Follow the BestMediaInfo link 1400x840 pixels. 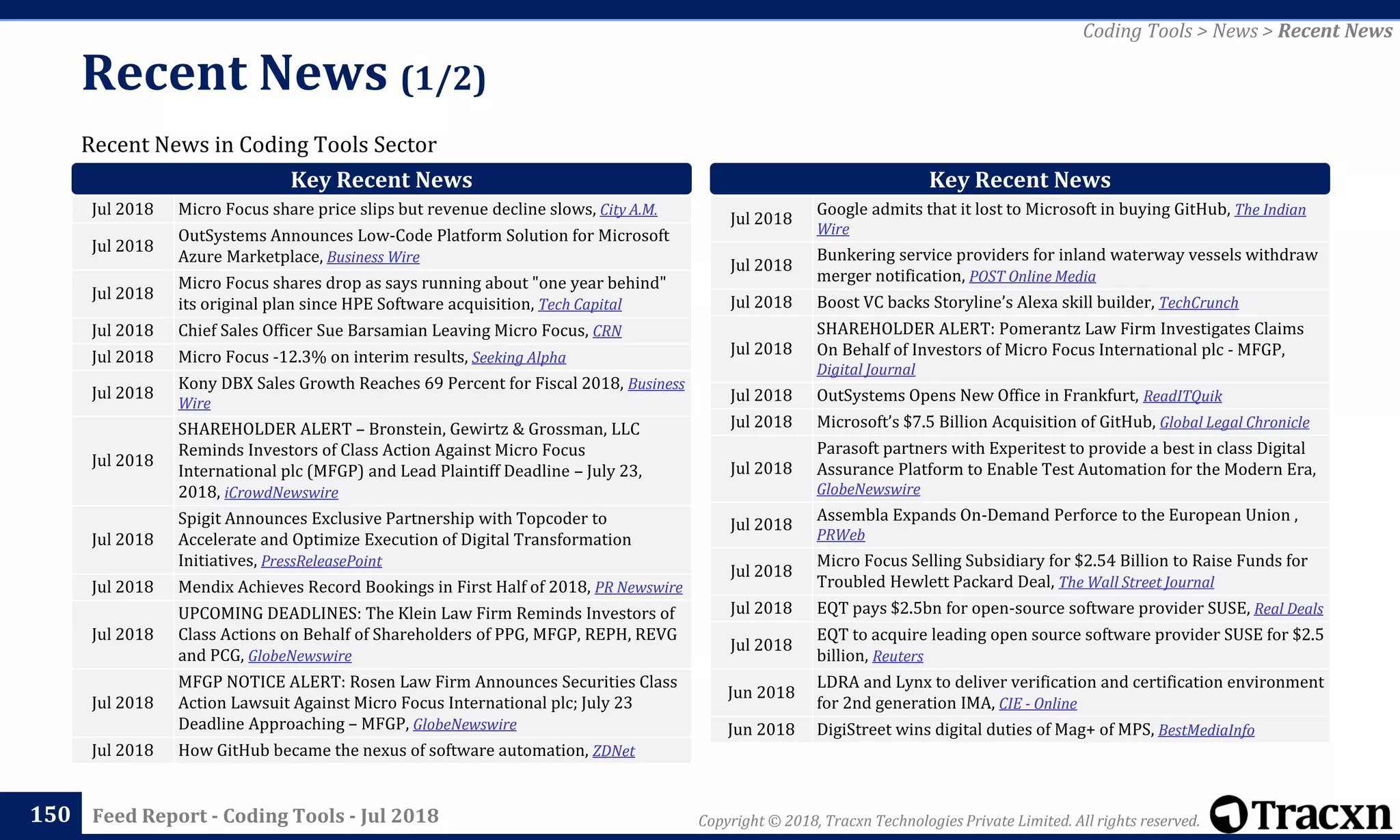tap(1206, 731)
